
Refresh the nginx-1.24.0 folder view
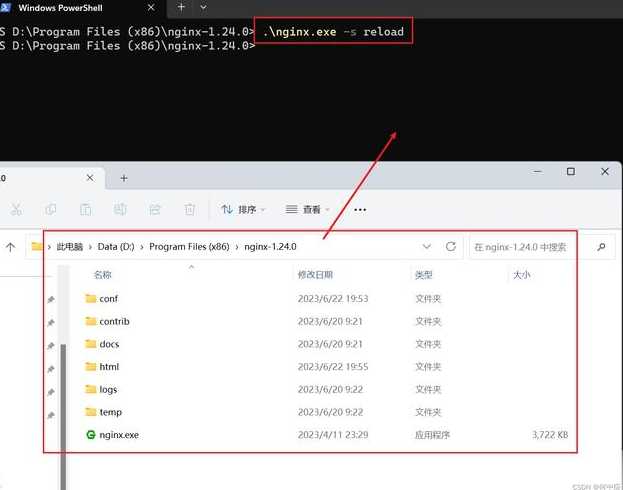pos(451,247)
